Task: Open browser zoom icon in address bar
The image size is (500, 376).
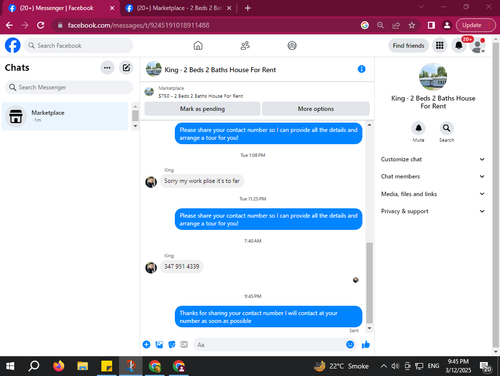Action: (380, 25)
